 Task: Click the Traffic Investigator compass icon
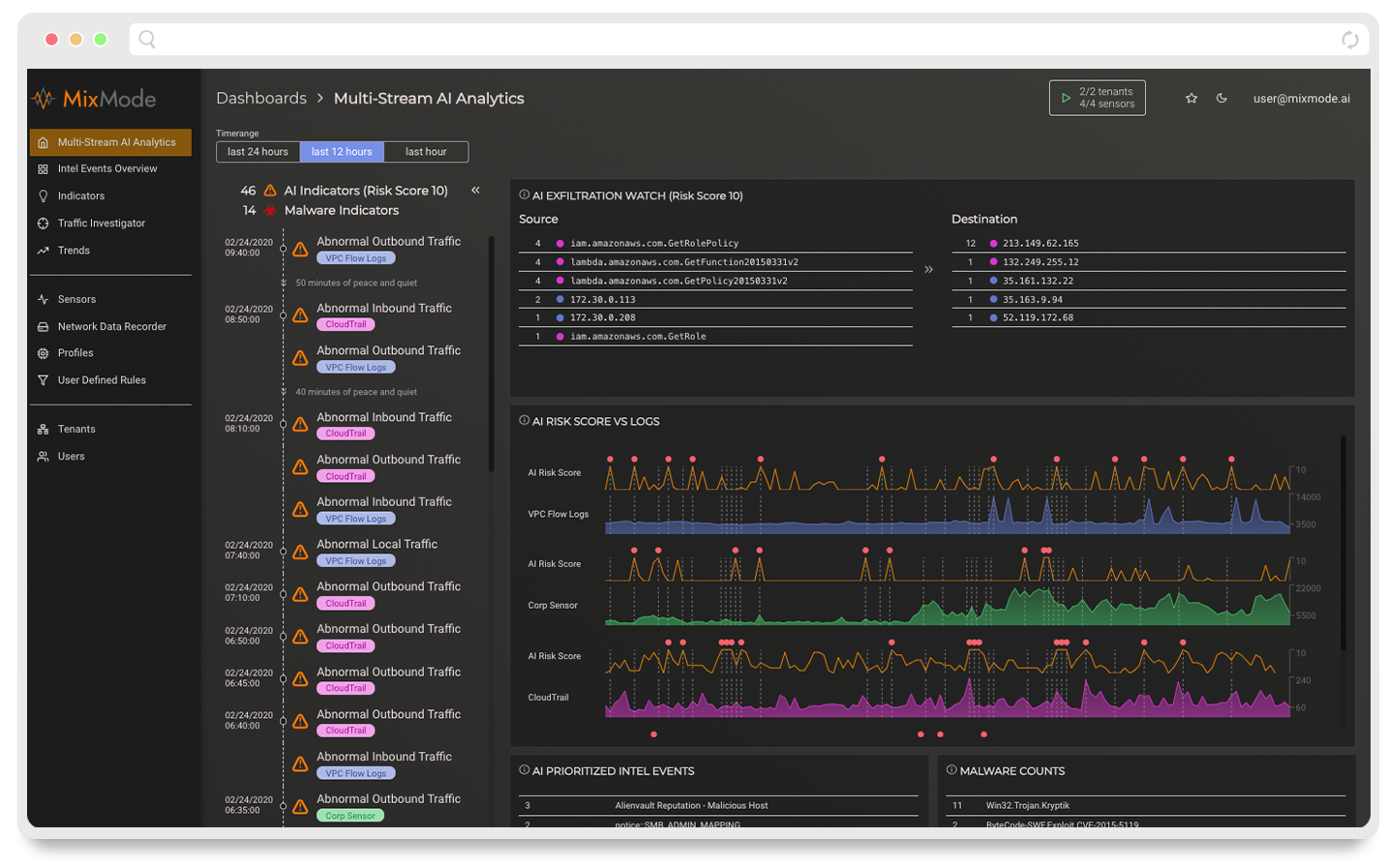43,224
